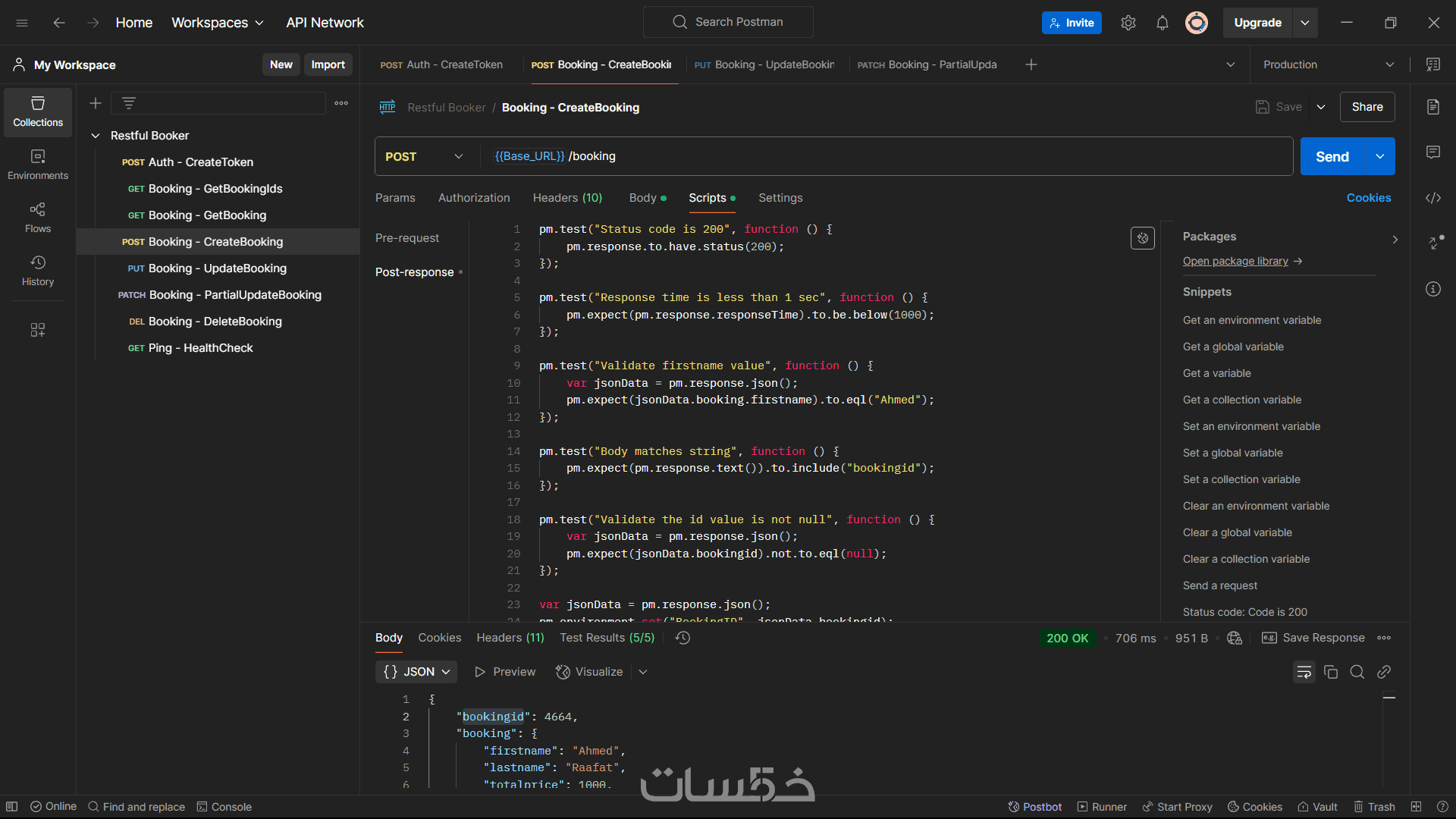The height and width of the screenshot is (819, 1456).
Task: Open the History sidebar panel
Action: pyautogui.click(x=38, y=271)
